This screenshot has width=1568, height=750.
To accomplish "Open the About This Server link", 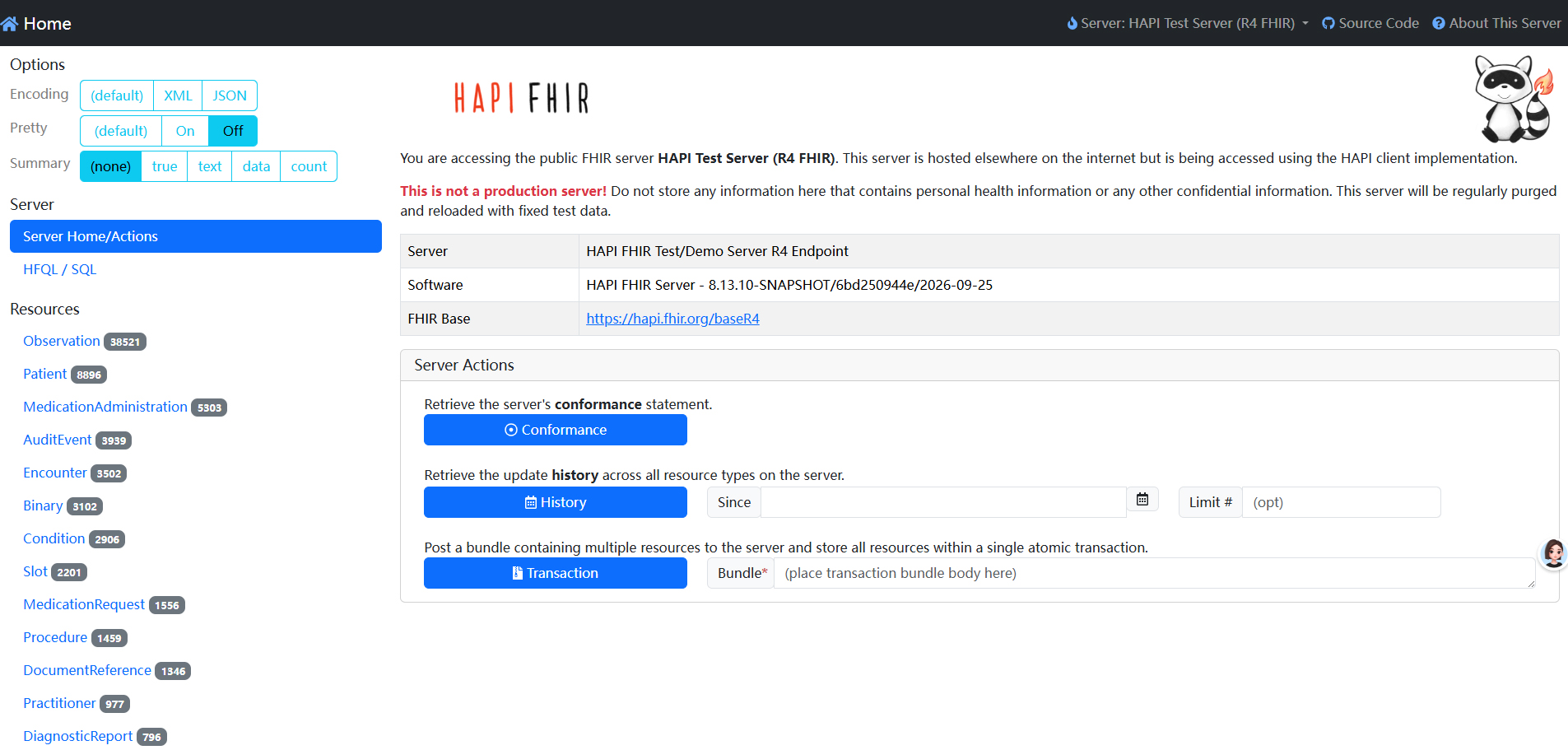I will point(1496,23).
